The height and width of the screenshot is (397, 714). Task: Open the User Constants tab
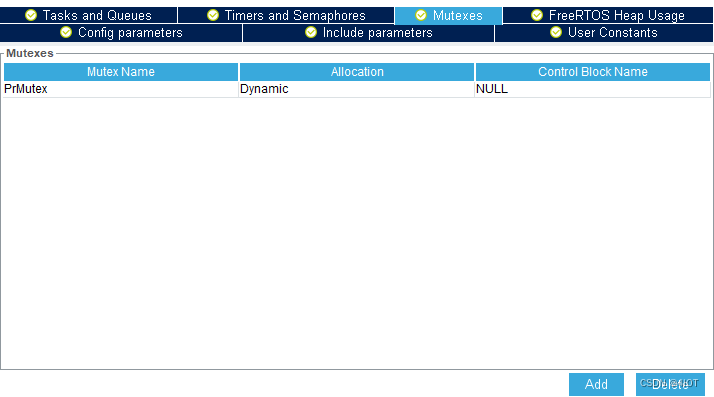pyautogui.click(x=604, y=33)
